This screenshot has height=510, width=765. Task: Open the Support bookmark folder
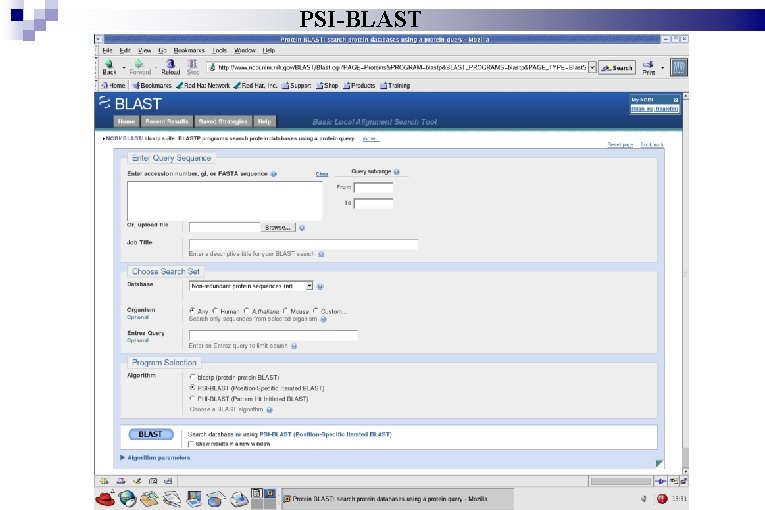click(296, 85)
